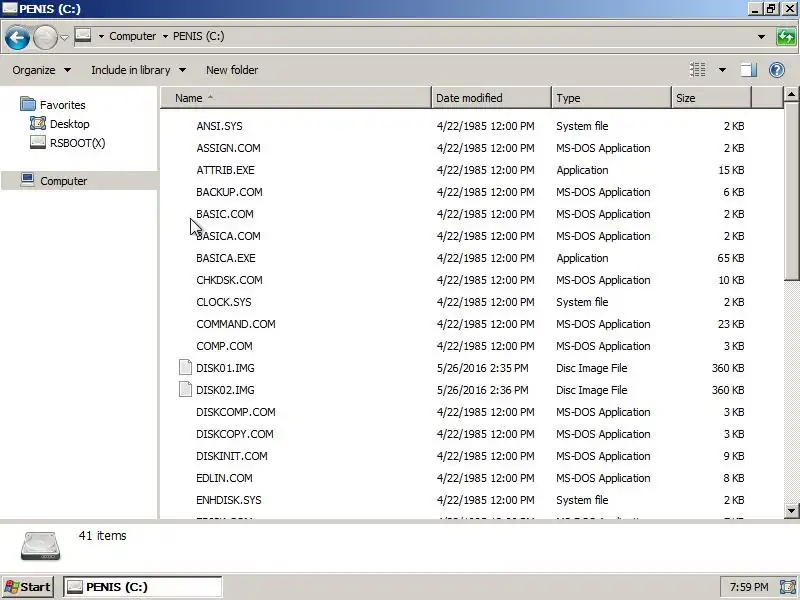Image resolution: width=800 pixels, height=600 pixels.
Task: Select the DISKINIT.COM file
Action: pyautogui.click(x=232, y=456)
